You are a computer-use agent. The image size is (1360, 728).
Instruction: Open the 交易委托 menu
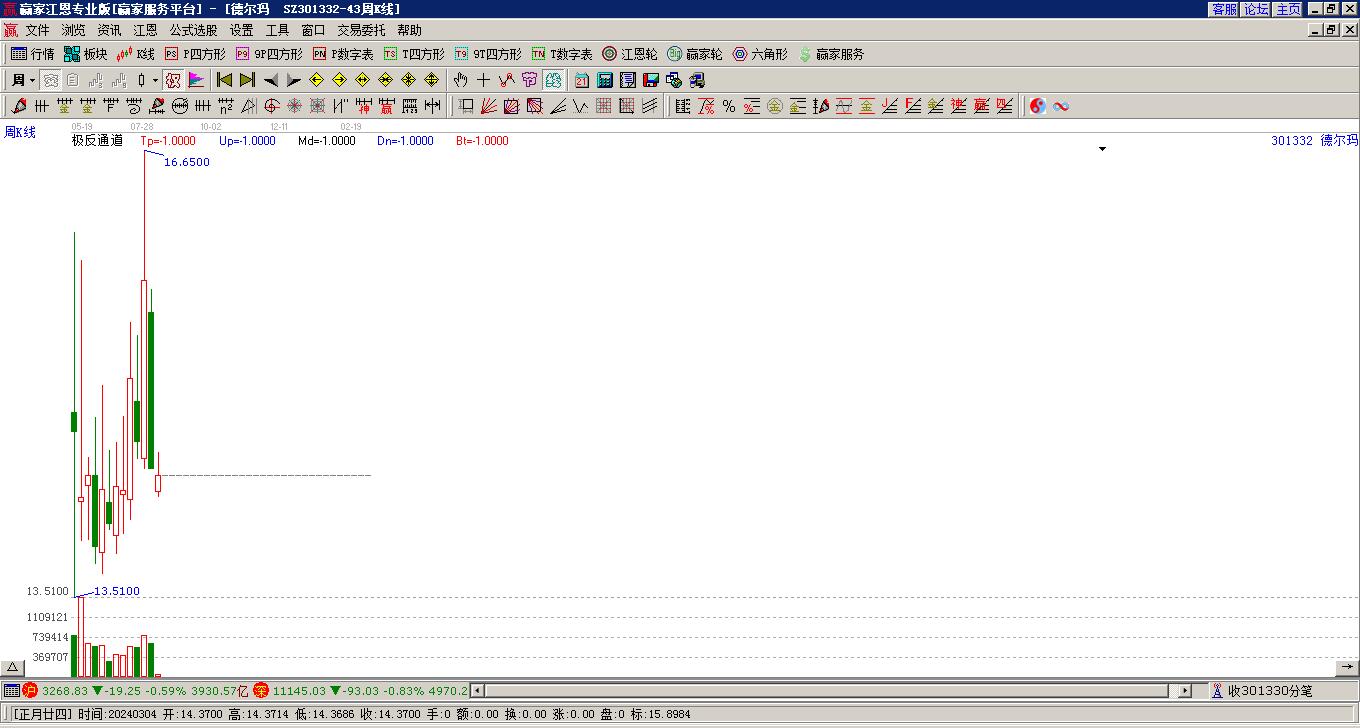coord(361,30)
